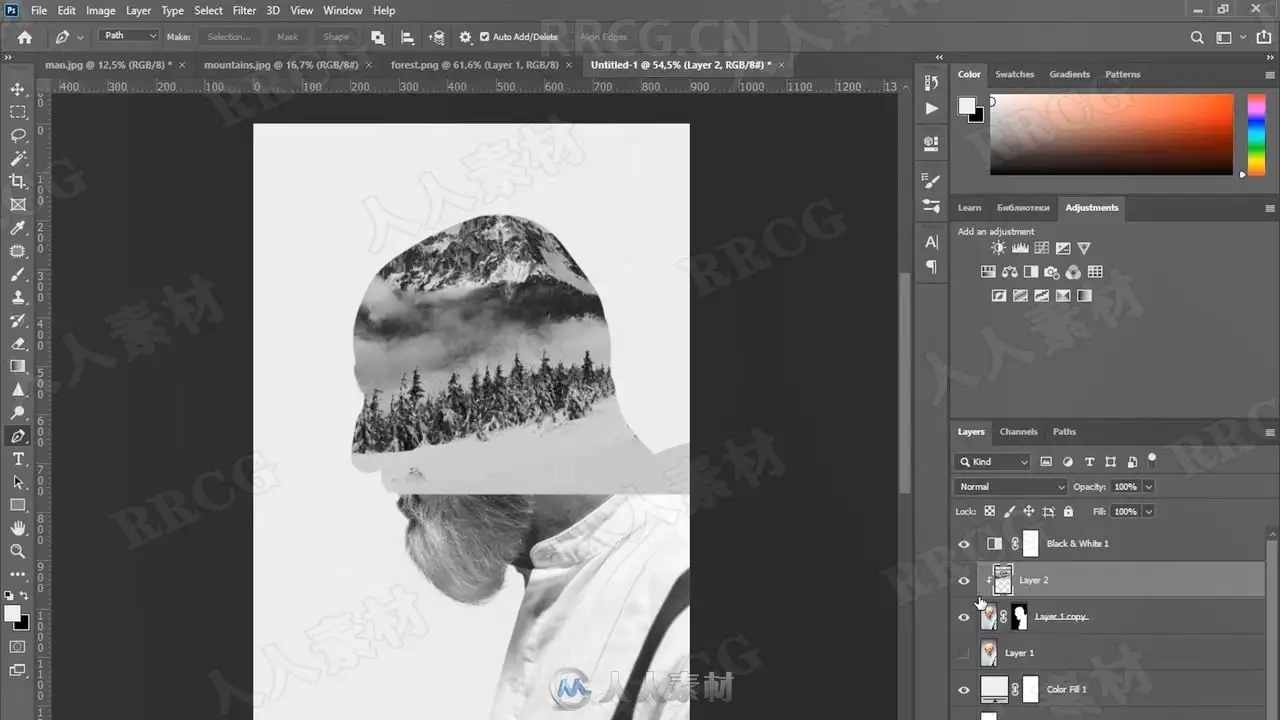Viewport: 1280px width, 720px height.
Task: Open the Kind filter dropdown
Action: pos(993,462)
